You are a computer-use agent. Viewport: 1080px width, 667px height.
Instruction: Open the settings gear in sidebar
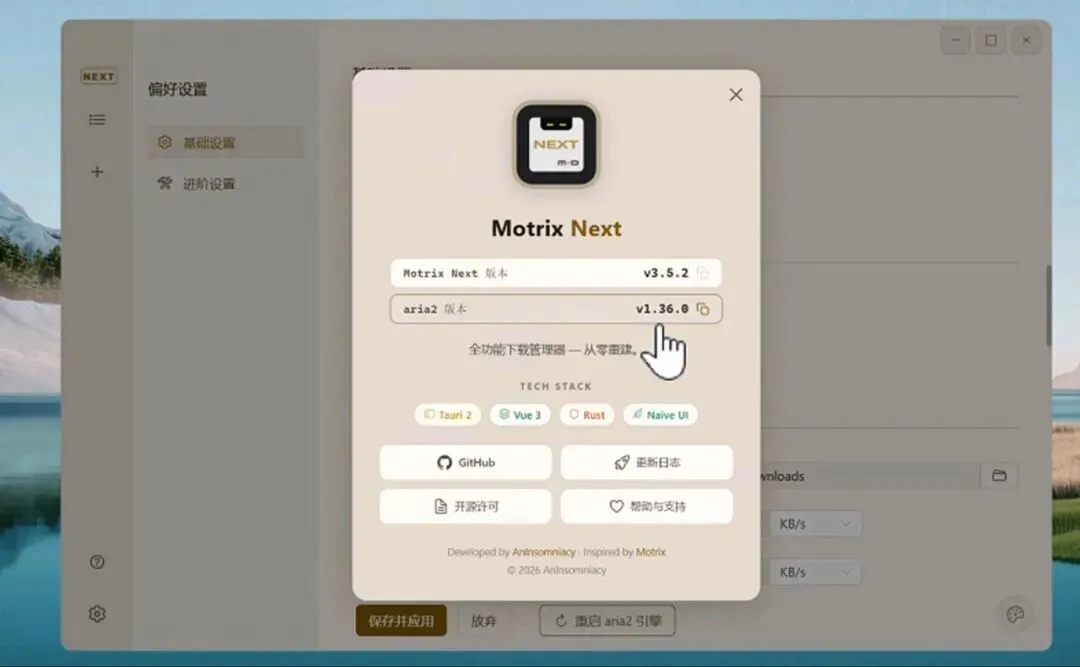[x=97, y=614]
